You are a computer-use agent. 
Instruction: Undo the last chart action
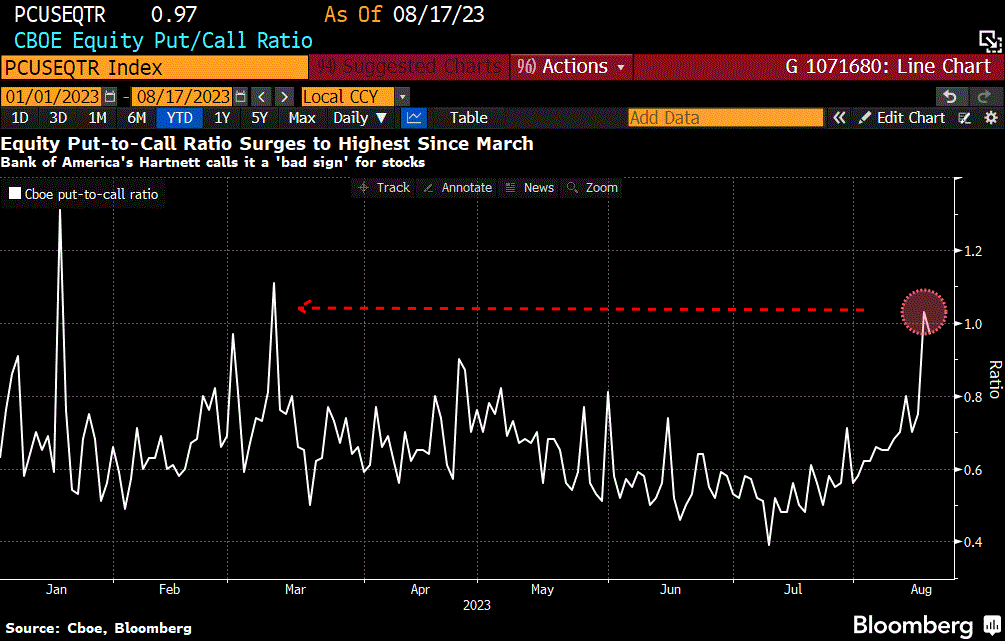tap(951, 97)
